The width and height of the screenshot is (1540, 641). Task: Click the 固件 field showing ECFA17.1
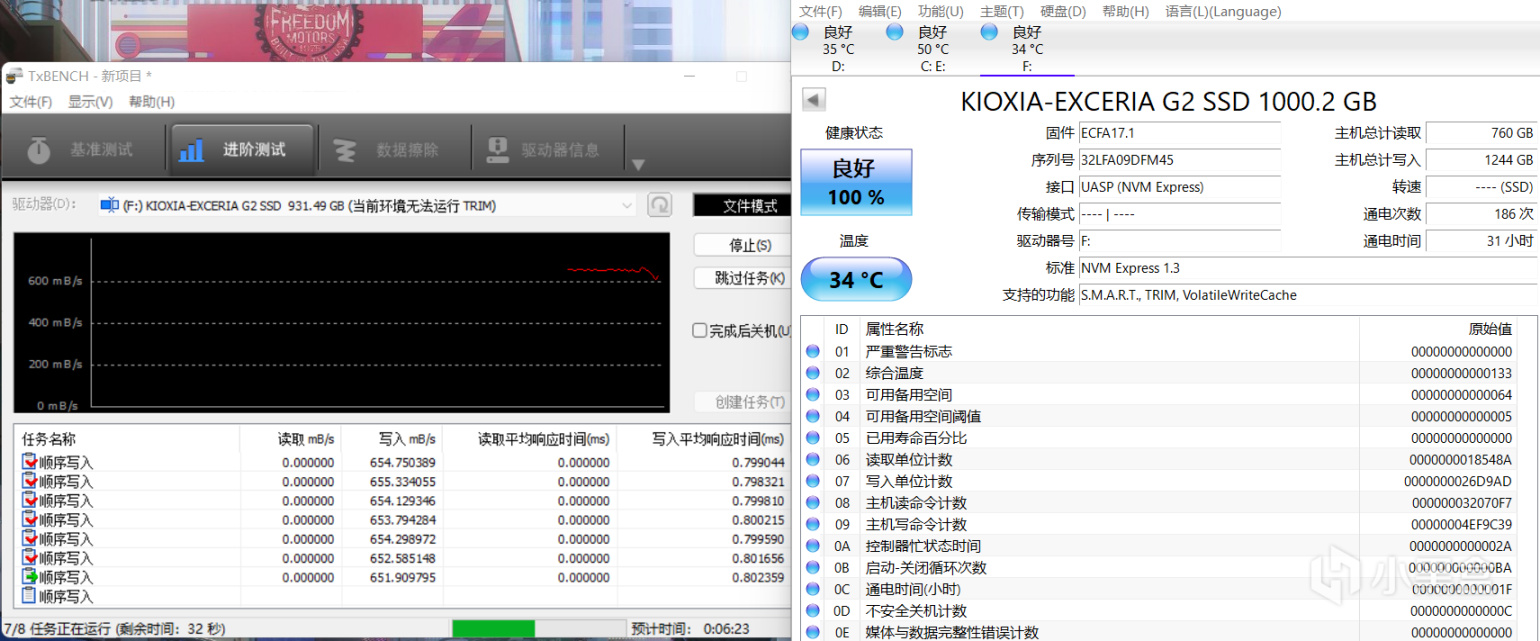coord(1179,133)
